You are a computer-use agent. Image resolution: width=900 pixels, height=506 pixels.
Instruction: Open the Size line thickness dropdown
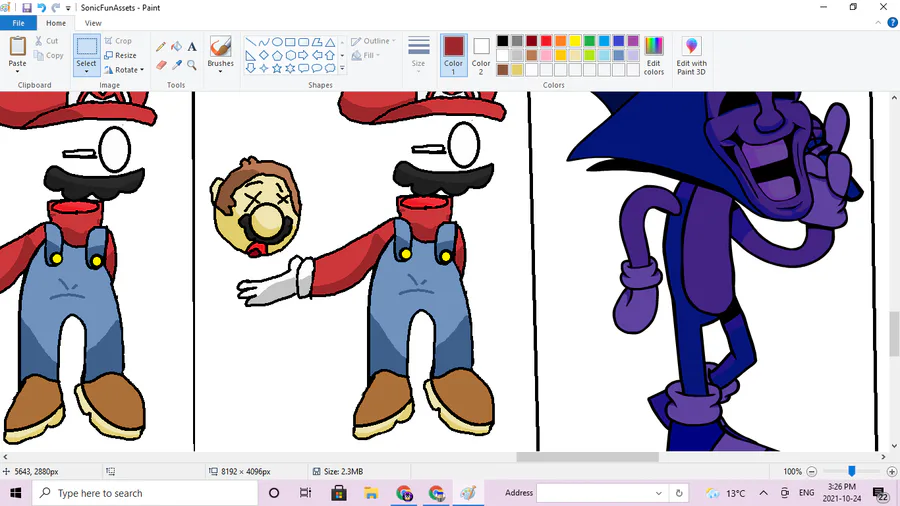click(418, 55)
